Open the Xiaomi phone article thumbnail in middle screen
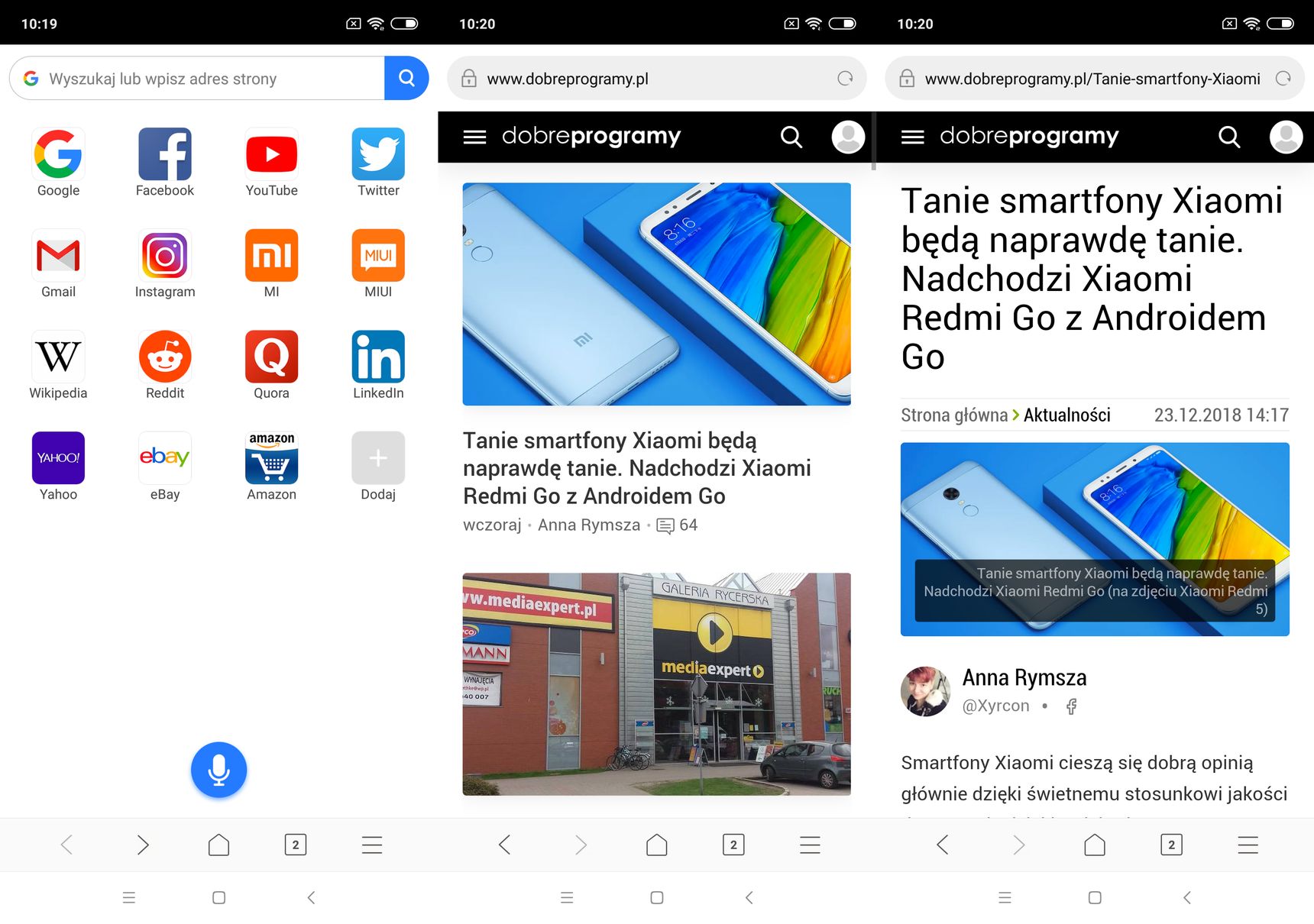The height and width of the screenshot is (924, 1314). tap(657, 294)
